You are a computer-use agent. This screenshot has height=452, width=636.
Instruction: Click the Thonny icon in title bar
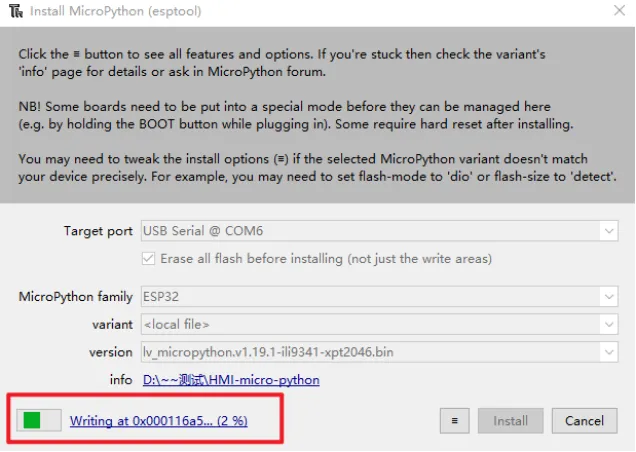coord(12,11)
